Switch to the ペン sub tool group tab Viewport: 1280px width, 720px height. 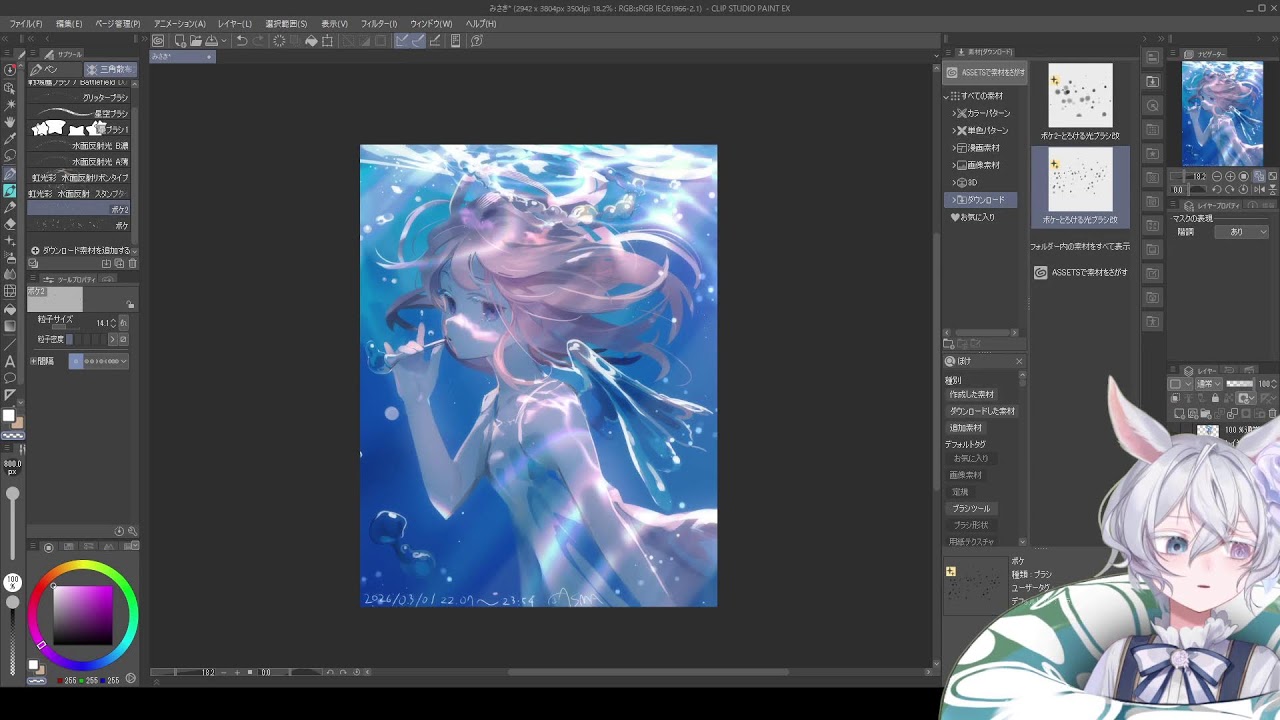54,70
